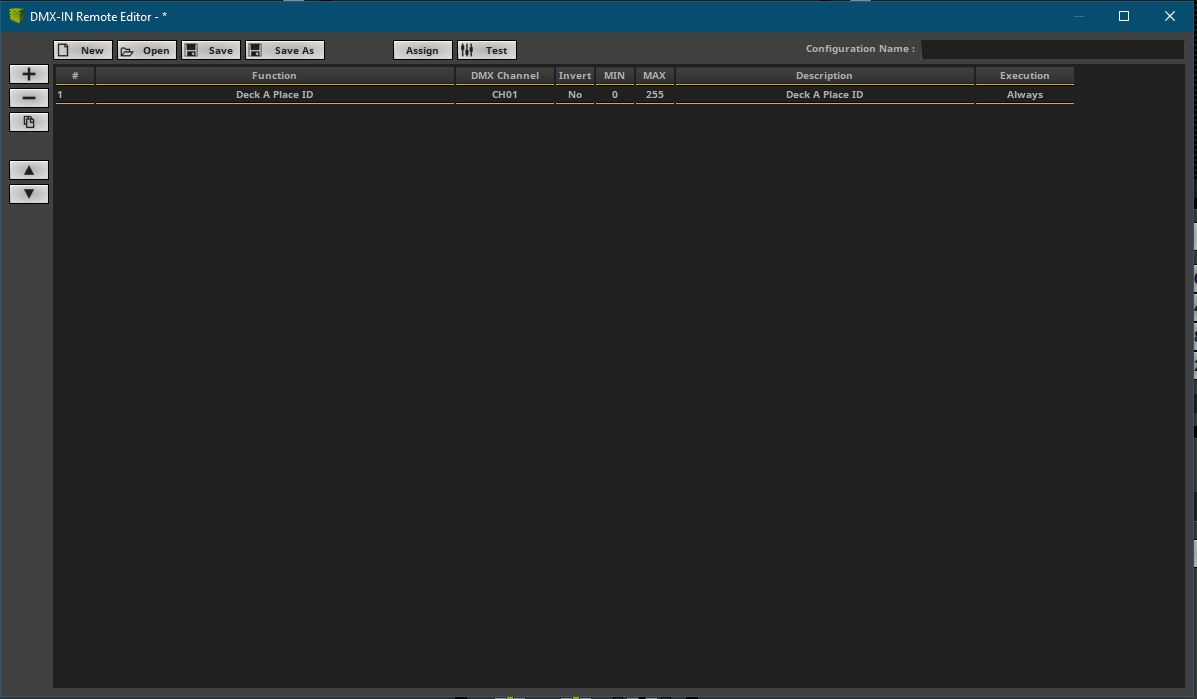This screenshot has height=699, width=1197.
Task: Move the entry down with the down-arrow icon
Action: click(28, 193)
